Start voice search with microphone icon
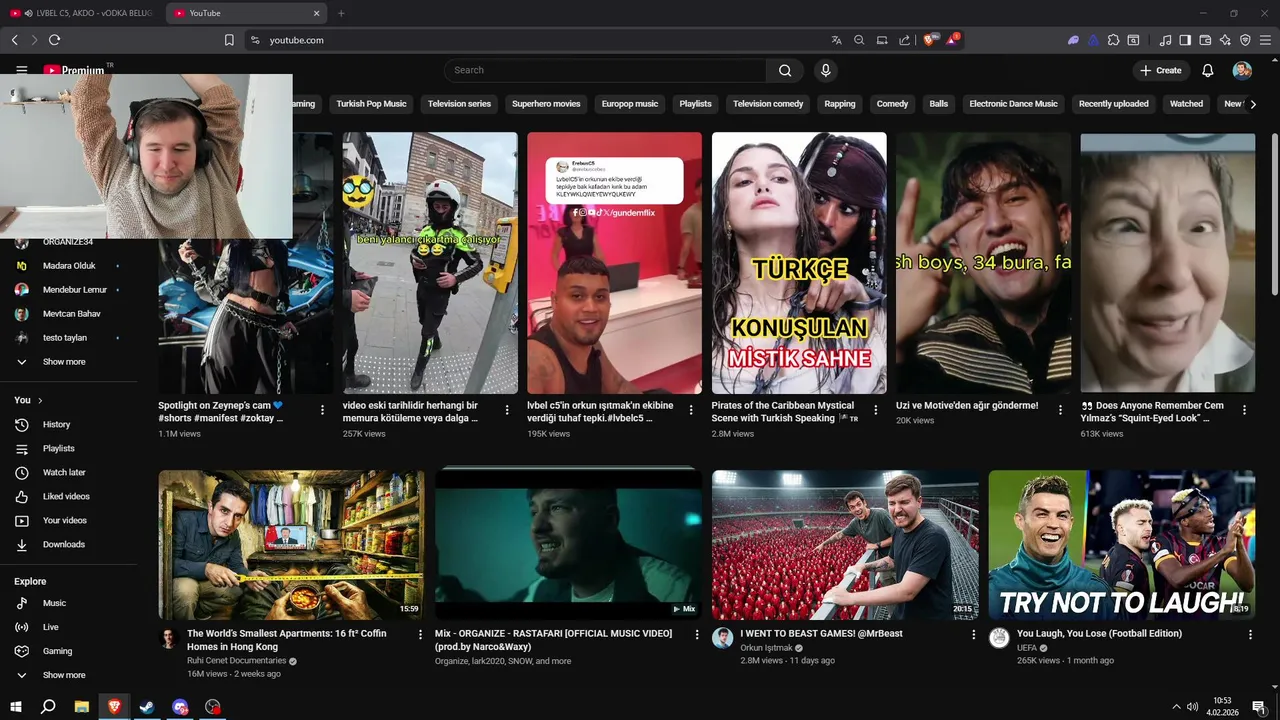This screenshot has width=1280, height=720. 825,70
